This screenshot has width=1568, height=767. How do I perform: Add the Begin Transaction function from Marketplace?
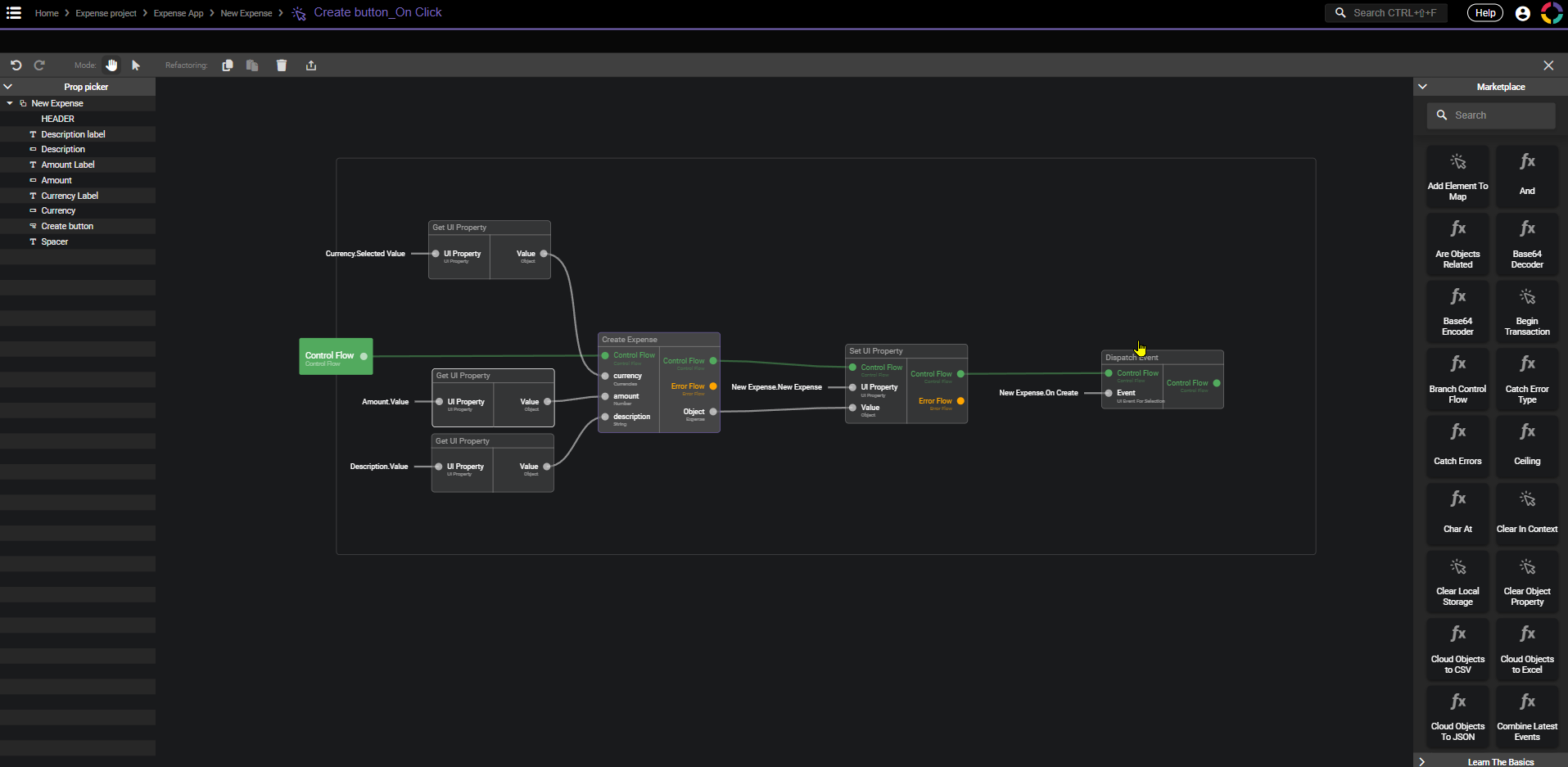point(1526,311)
